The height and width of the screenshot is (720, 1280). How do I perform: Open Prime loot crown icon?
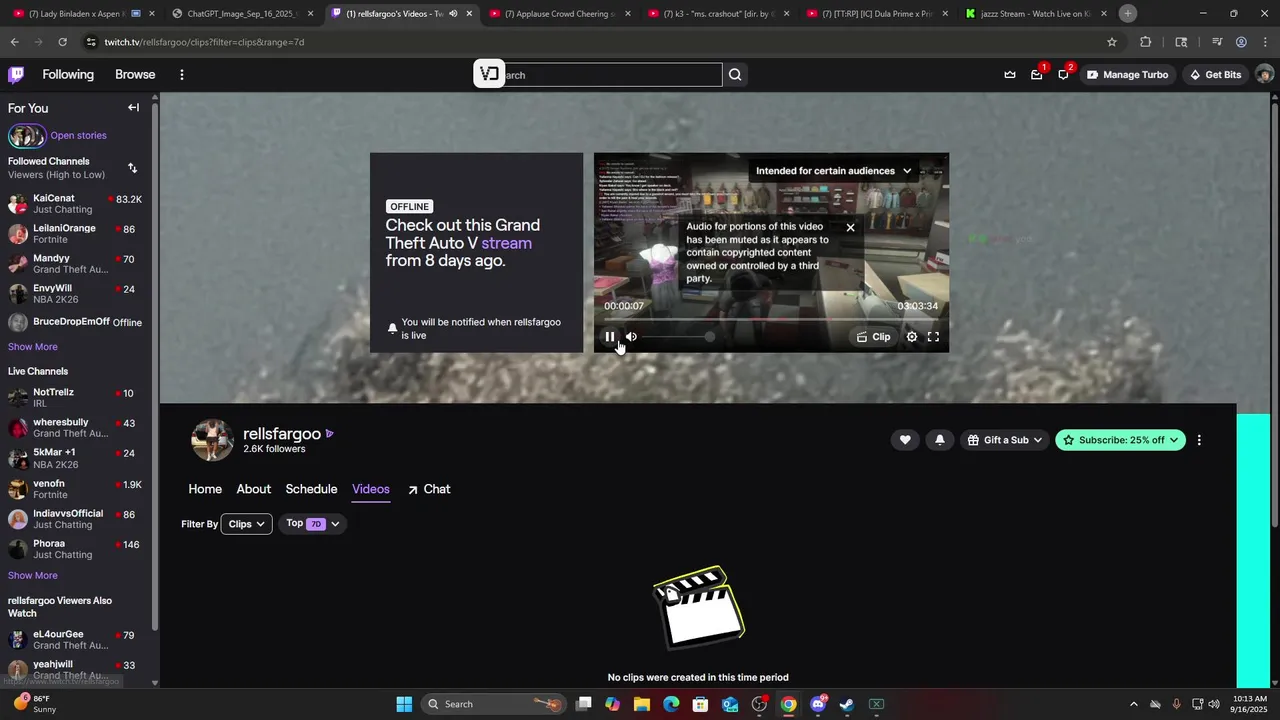pyautogui.click(x=1010, y=75)
